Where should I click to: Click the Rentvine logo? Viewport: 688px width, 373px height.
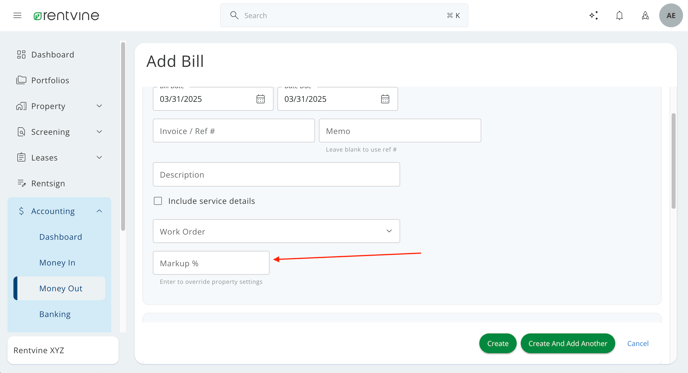coord(66,16)
